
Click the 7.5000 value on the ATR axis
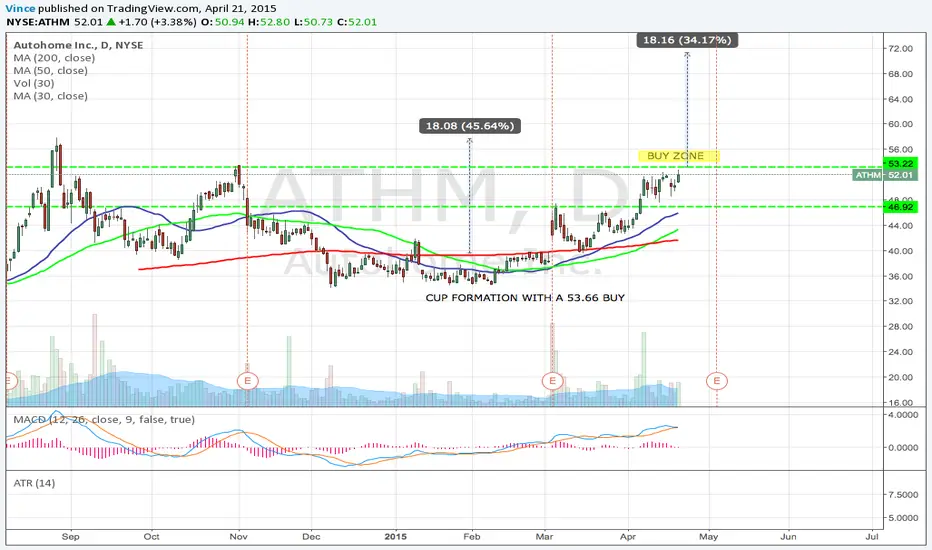click(903, 495)
